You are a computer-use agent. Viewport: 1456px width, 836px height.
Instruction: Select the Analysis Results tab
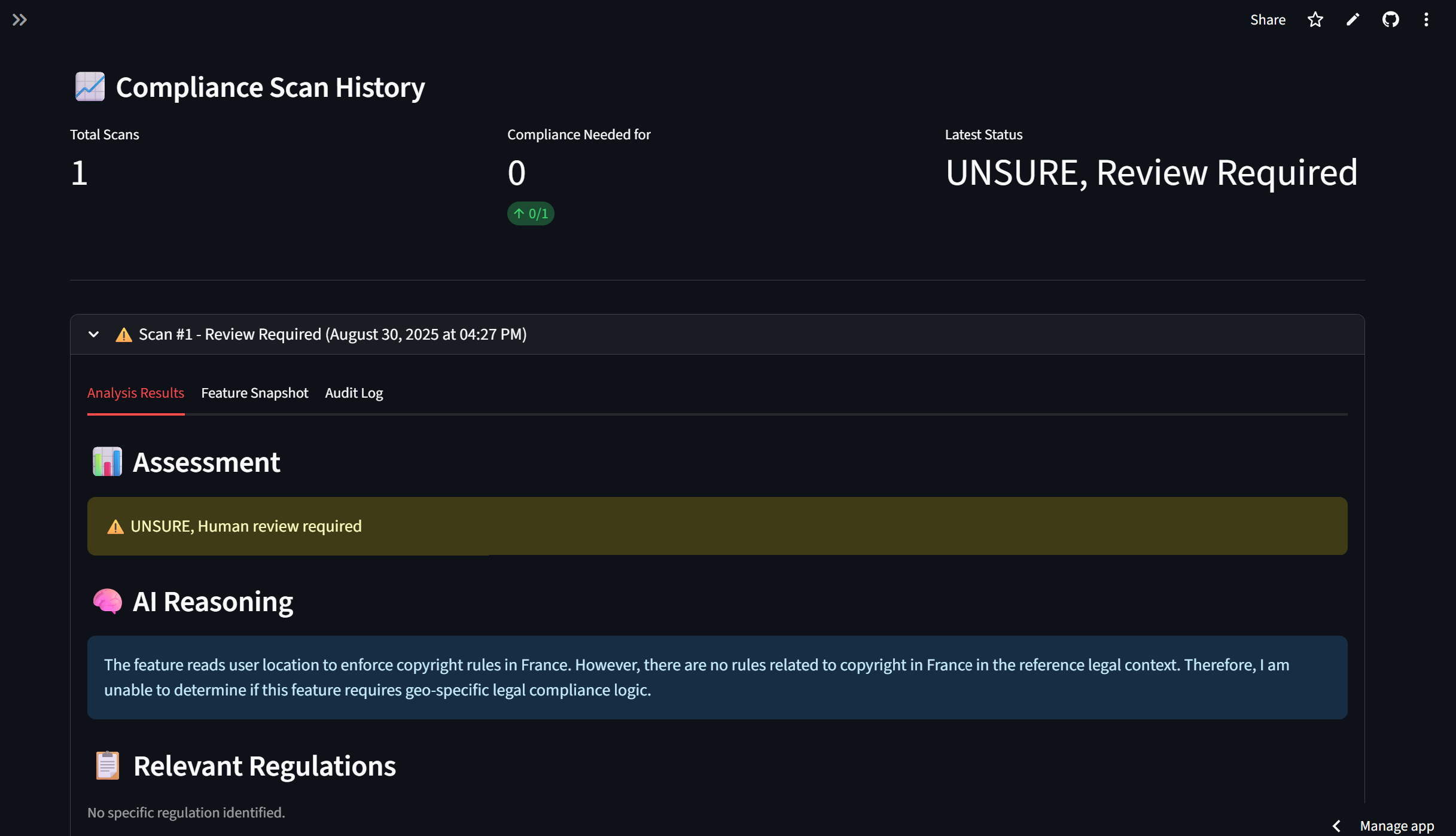(x=135, y=393)
